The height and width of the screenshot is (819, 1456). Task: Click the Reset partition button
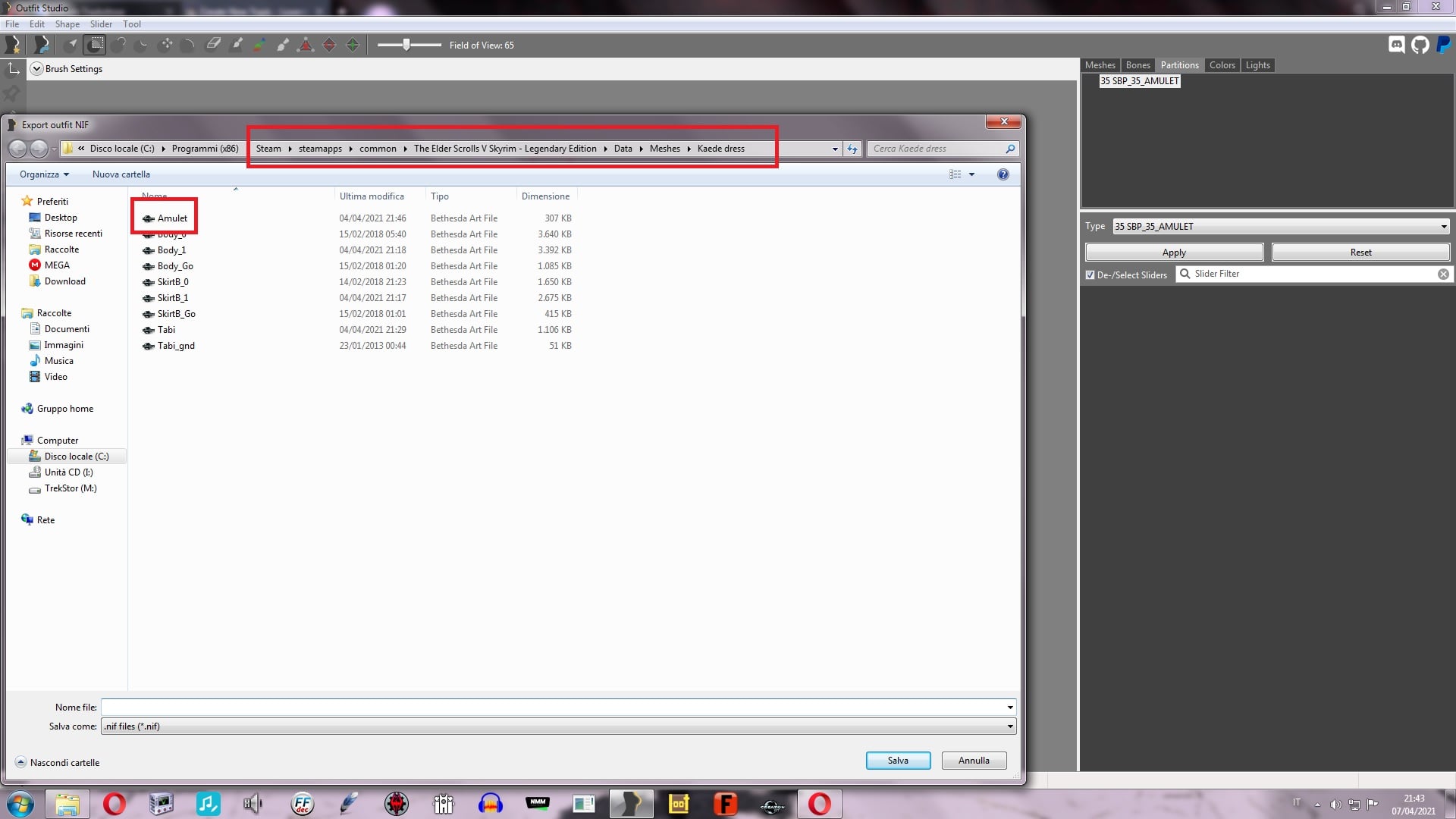1360,253
